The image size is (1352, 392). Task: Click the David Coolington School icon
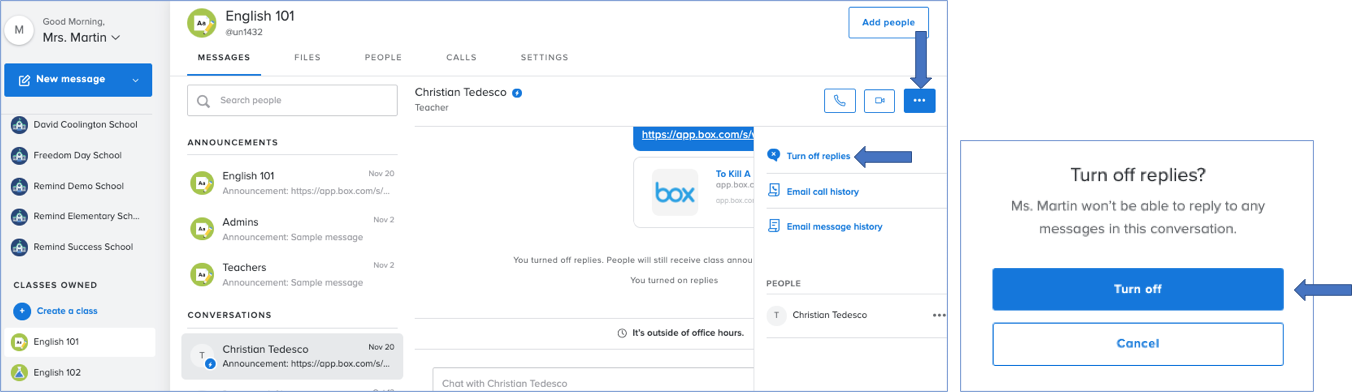point(18,125)
